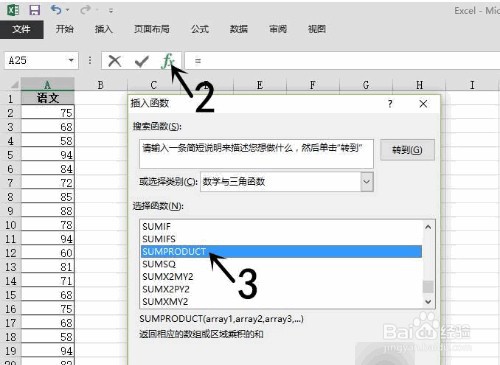500x365 pixels.
Task: Confirm the formula entry with checkmark
Action: pos(142,61)
